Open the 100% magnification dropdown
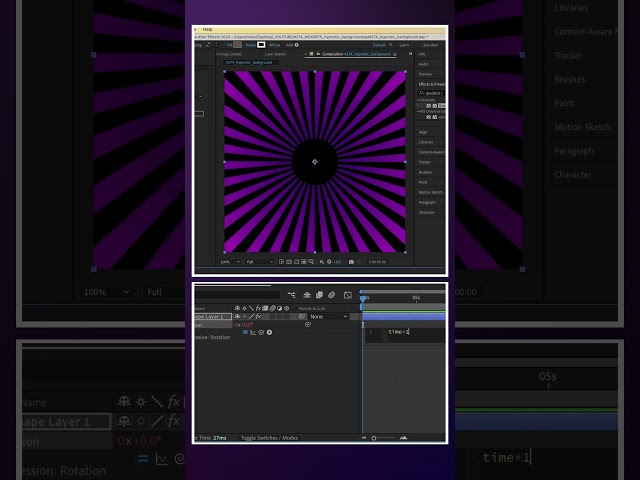 [x=230, y=262]
